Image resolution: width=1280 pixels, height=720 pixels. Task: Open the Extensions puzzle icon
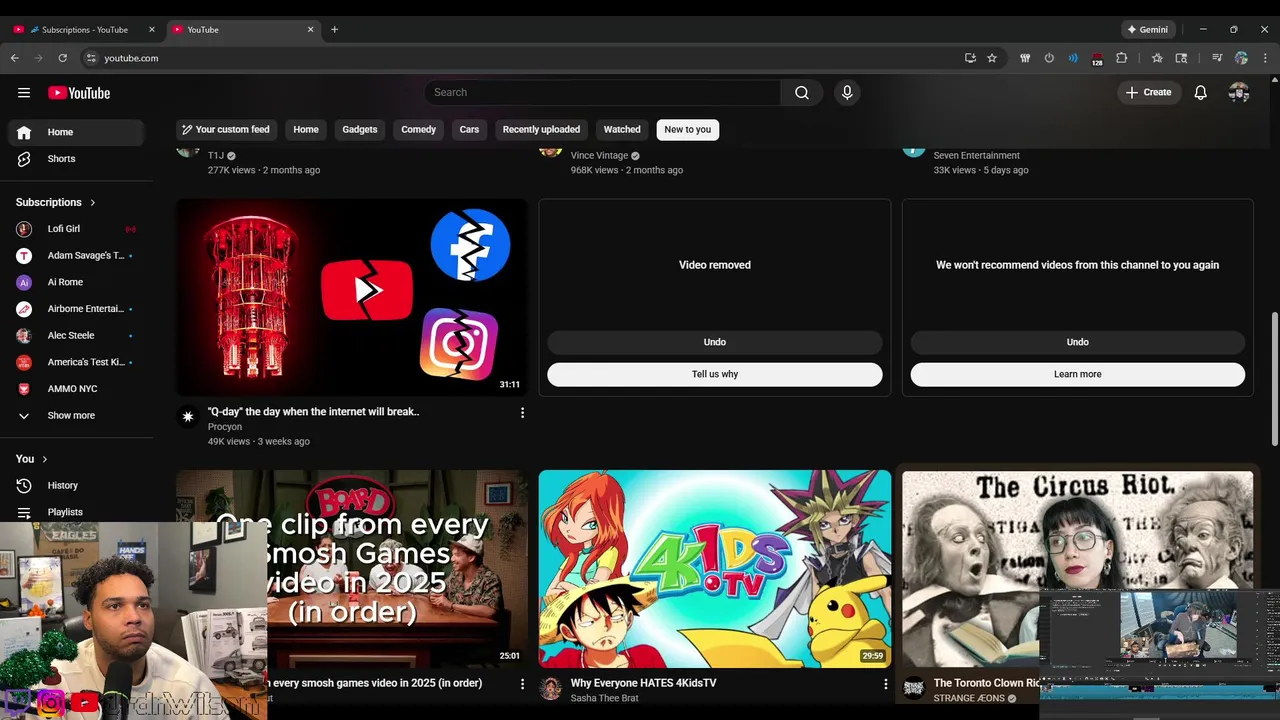tap(1121, 58)
